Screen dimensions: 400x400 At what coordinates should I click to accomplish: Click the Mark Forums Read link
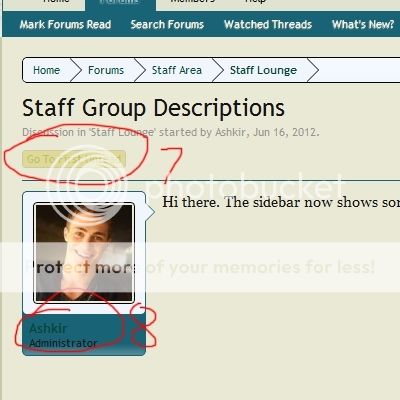point(65,24)
